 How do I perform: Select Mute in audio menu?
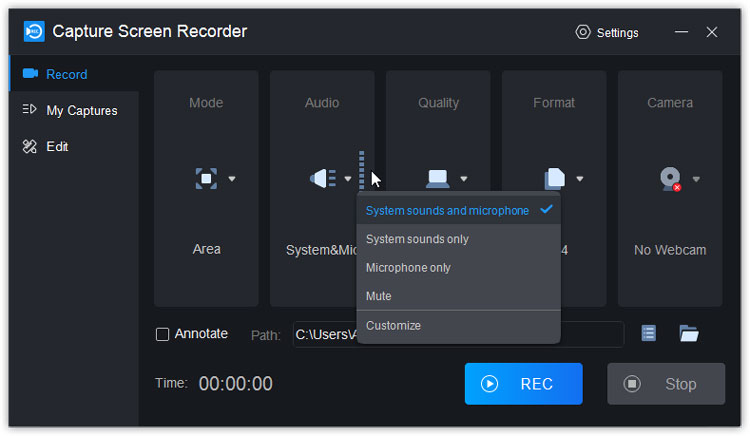tap(459, 296)
